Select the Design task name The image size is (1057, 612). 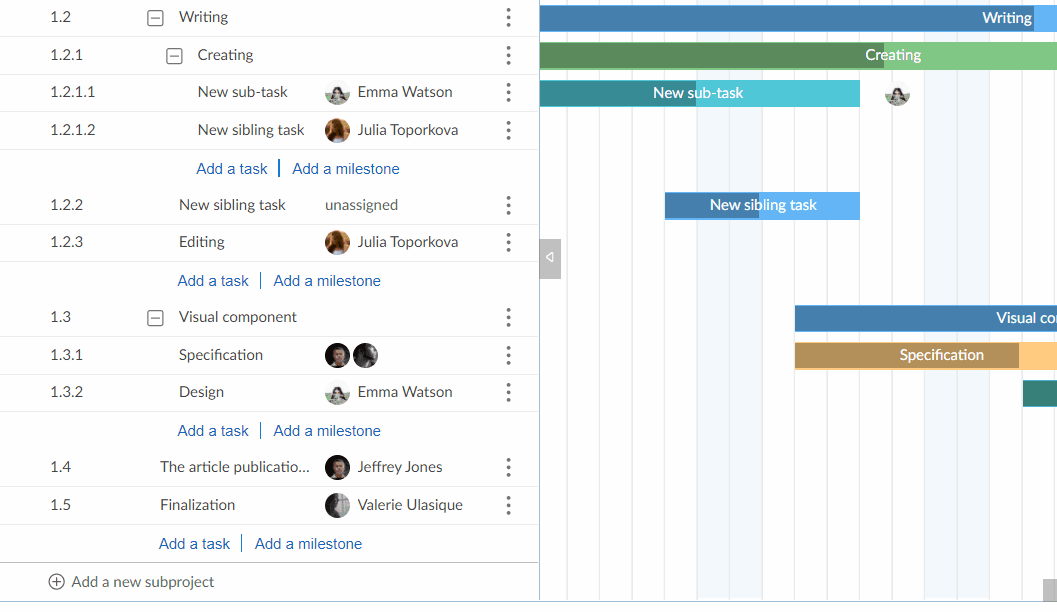[x=201, y=392]
